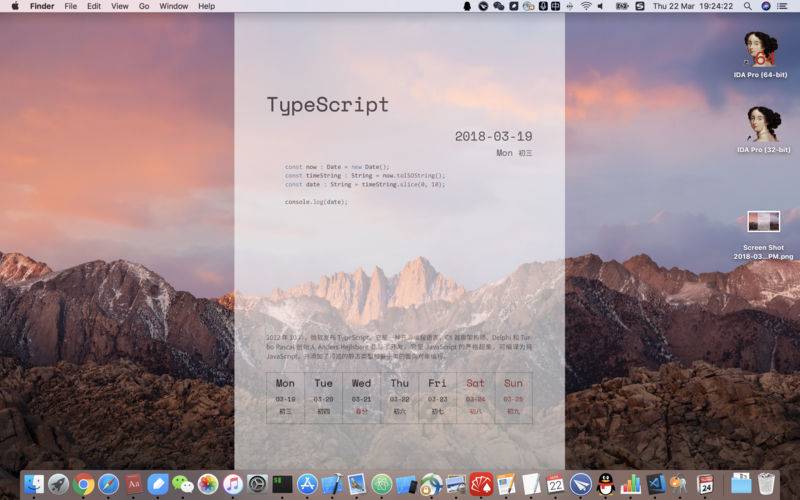800x500 pixels.
Task: Open Numbers chart app in Dock
Action: 631,484
